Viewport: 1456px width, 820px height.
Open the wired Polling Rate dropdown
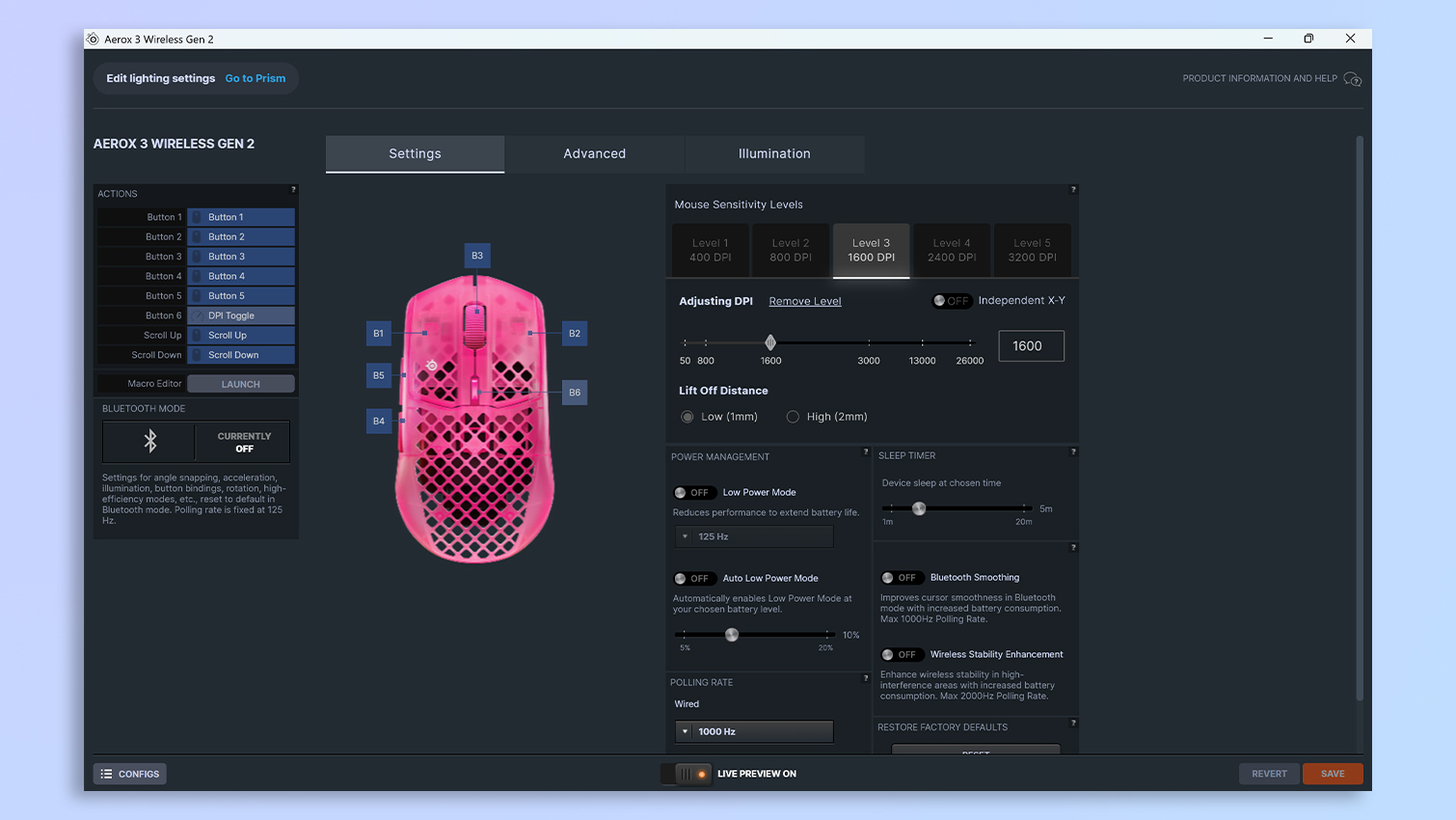tap(753, 731)
